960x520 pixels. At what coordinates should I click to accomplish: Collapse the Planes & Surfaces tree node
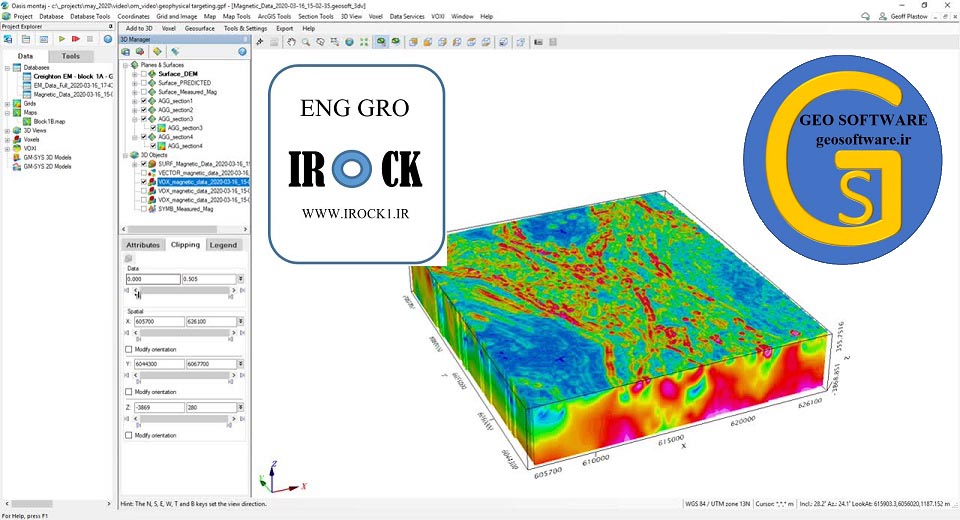point(126,65)
